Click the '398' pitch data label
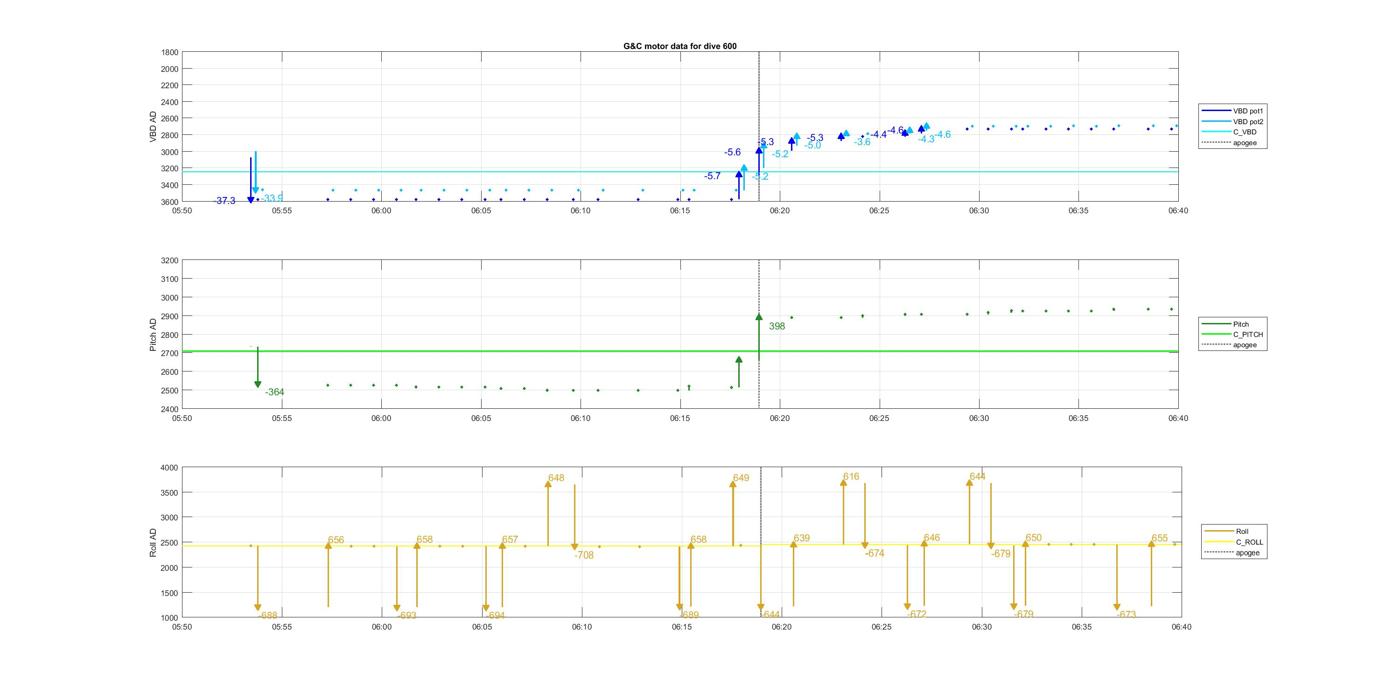Screen dimensions: 1400x693 (x=777, y=326)
